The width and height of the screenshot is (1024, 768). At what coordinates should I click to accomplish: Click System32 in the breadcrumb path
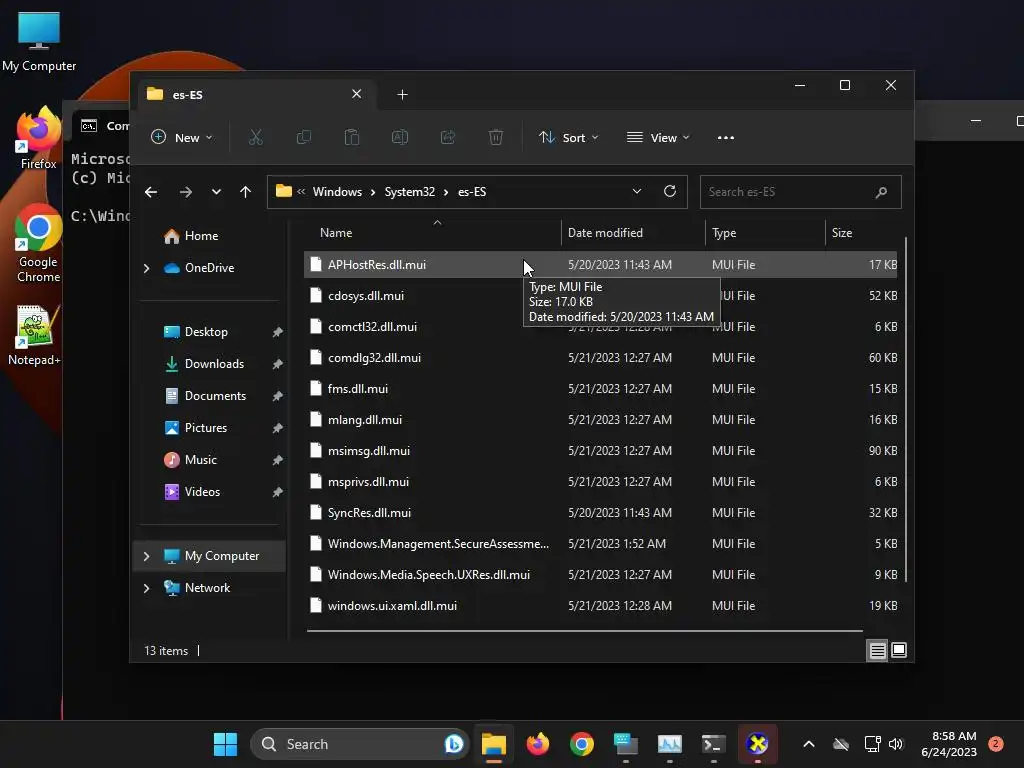coord(409,192)
